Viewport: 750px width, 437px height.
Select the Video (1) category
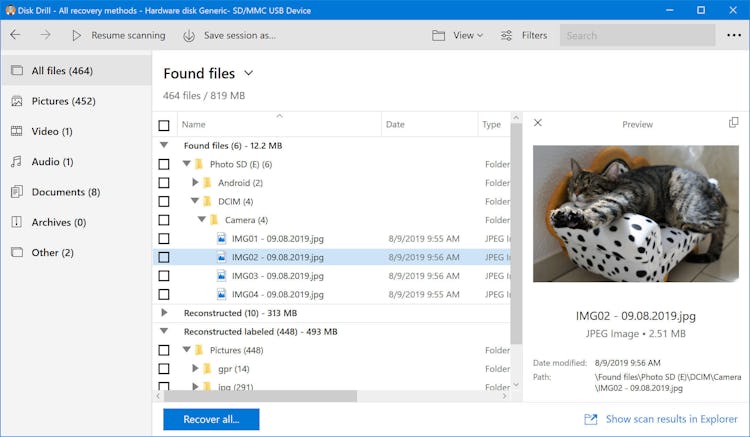pyautogui.click(x=77, y=131)
